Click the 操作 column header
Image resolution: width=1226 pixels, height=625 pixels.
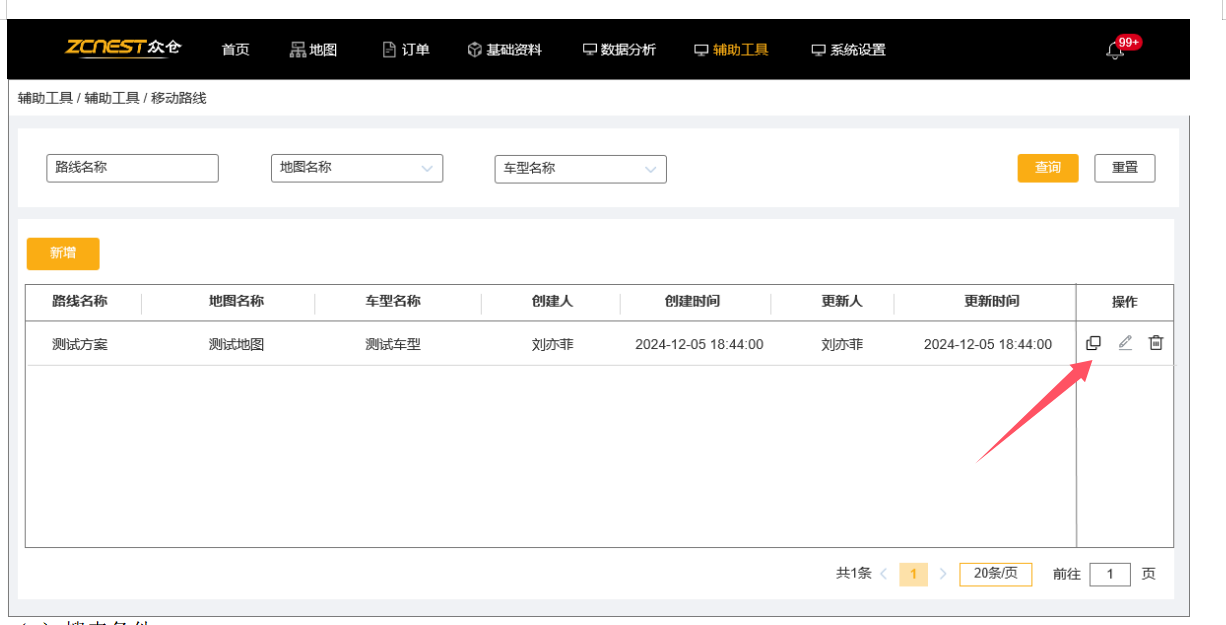coord(1125,302)
